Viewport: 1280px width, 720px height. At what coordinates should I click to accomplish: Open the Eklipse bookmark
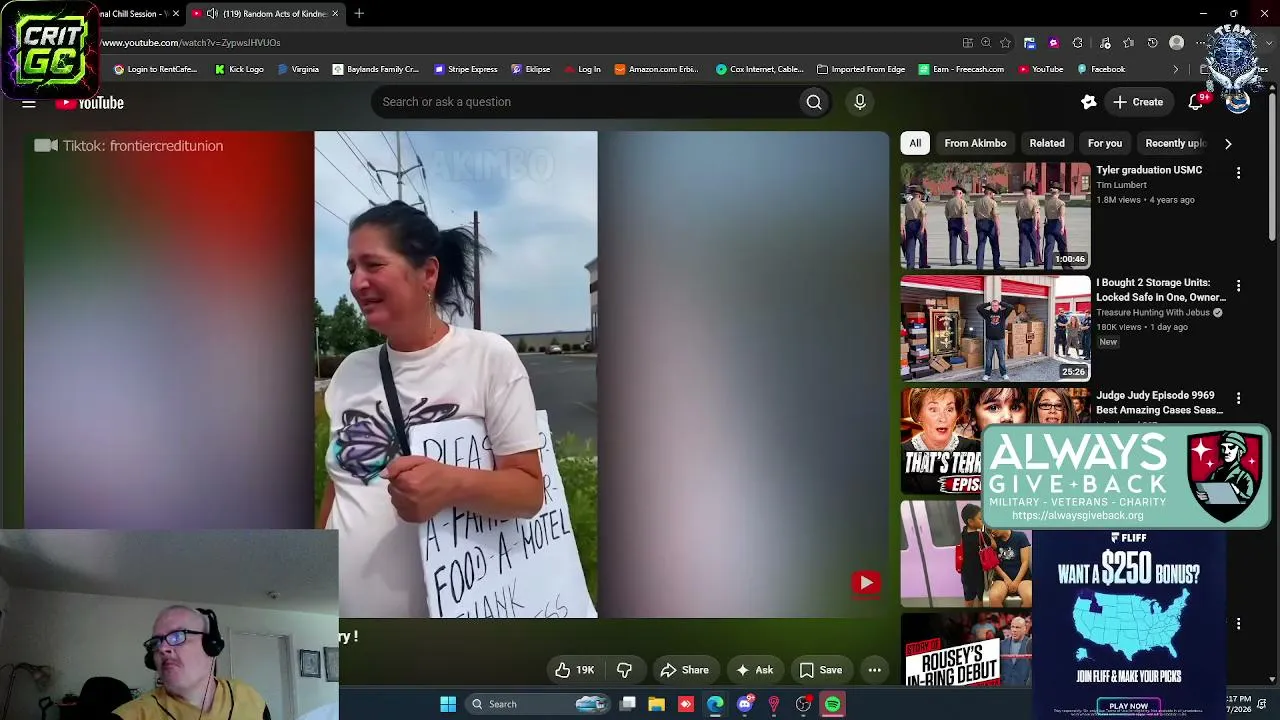[x=530, y=69]
